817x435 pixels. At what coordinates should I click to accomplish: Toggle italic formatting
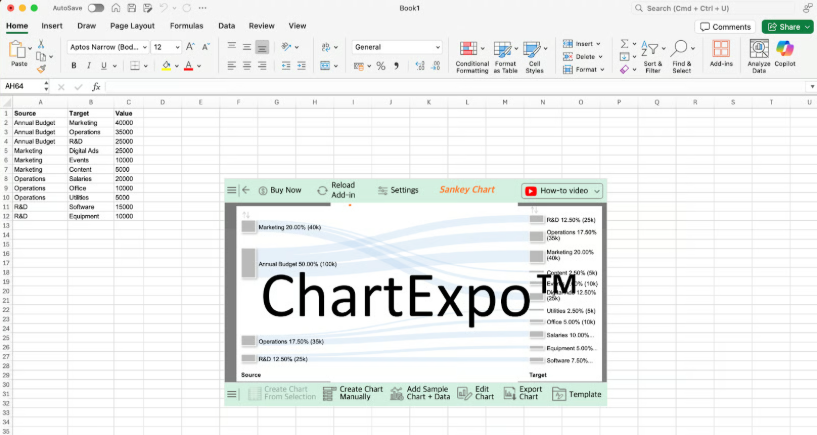point(91,66)
